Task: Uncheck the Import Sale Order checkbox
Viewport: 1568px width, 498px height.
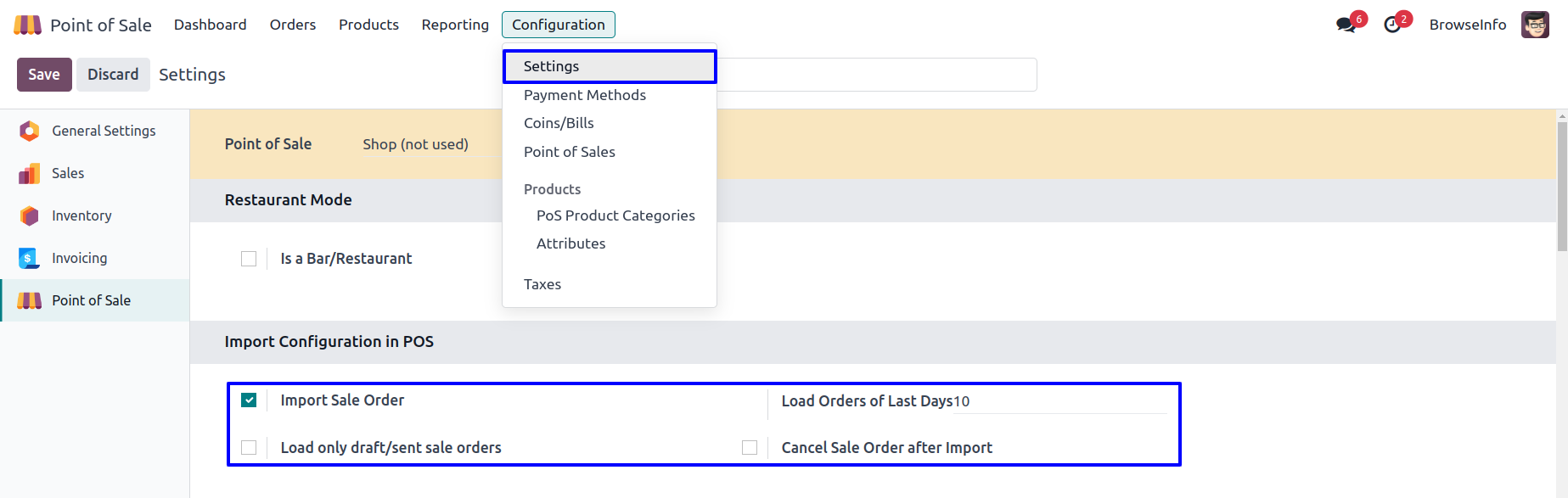Action: point(249,400)
